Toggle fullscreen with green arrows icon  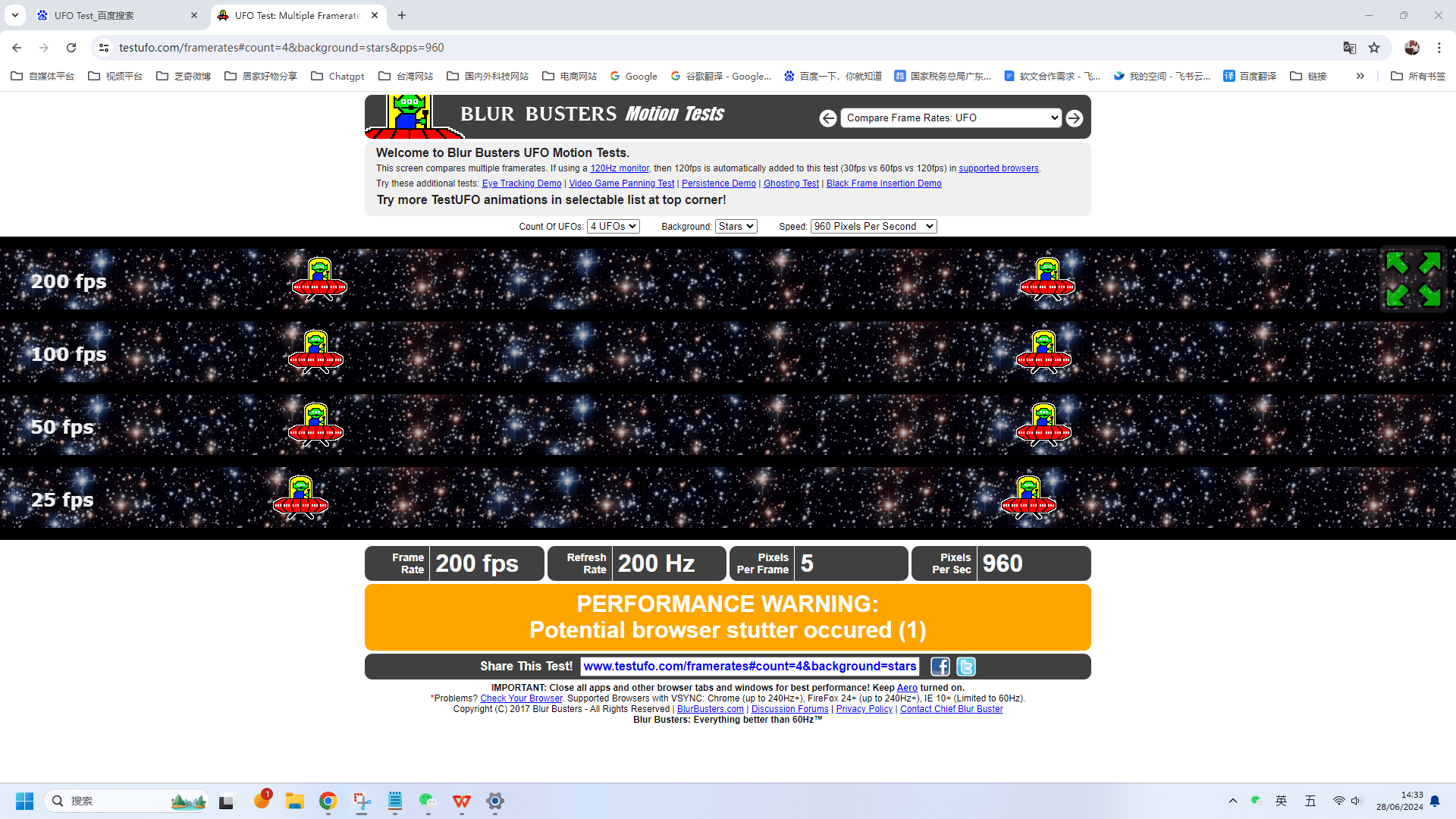coord(1414,279)
